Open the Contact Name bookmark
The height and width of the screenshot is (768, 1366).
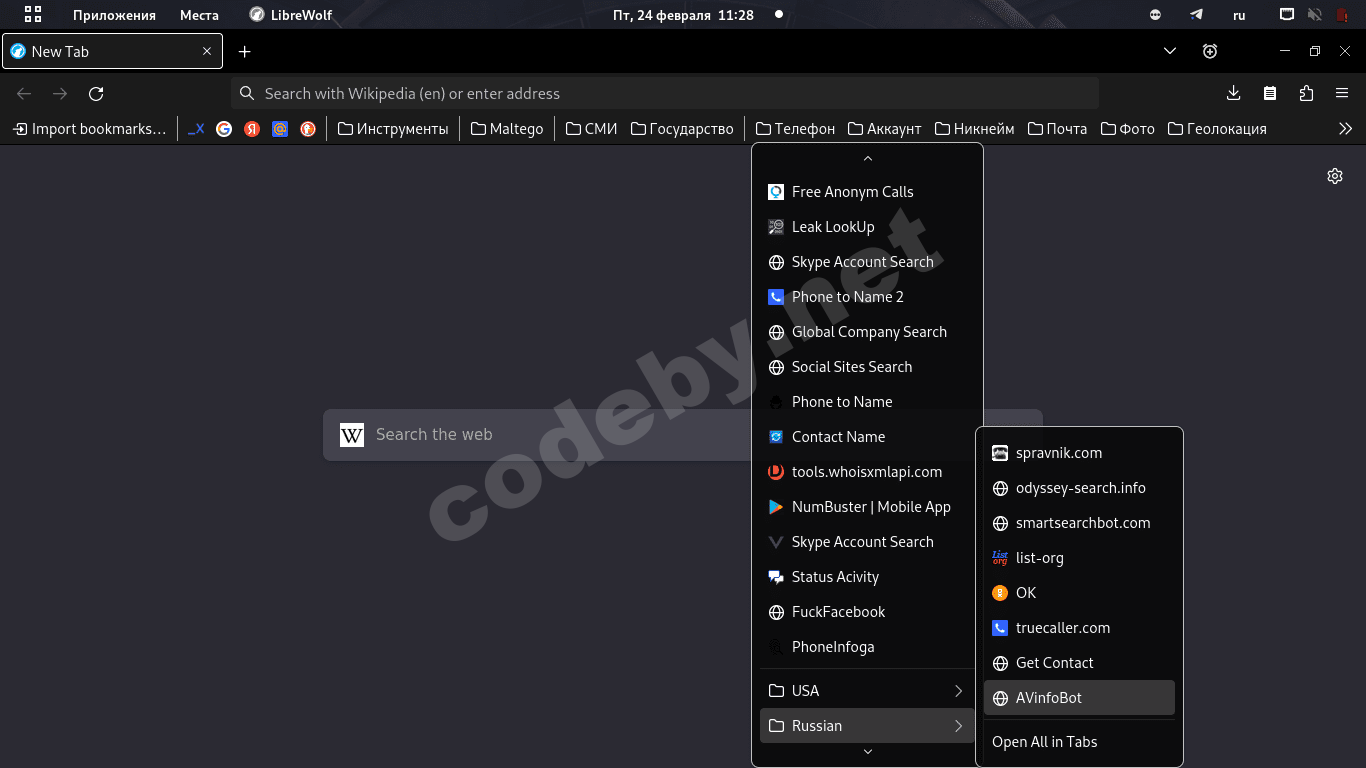point(867,437)
